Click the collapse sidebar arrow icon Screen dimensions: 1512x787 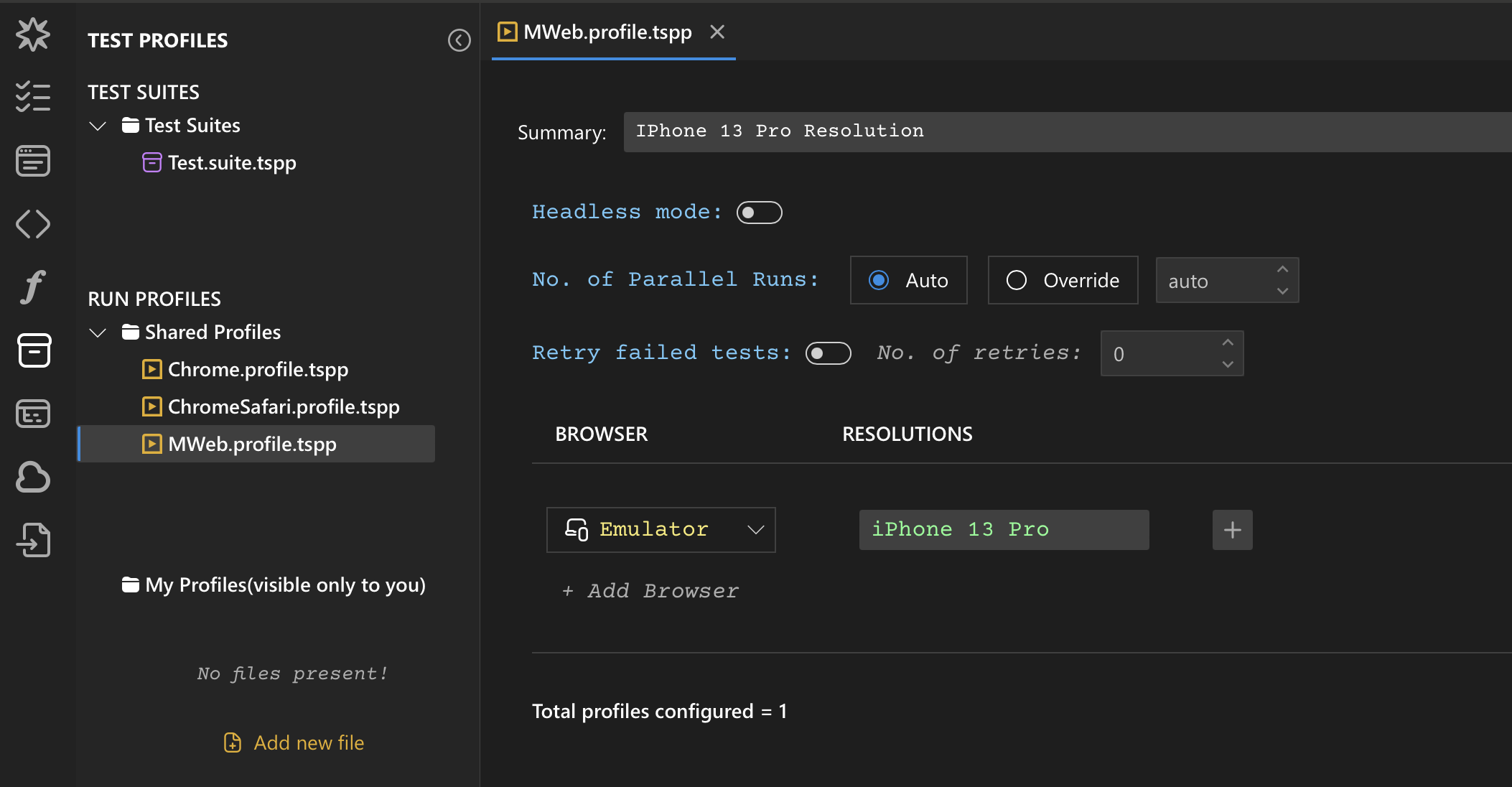tap(459, 40)
